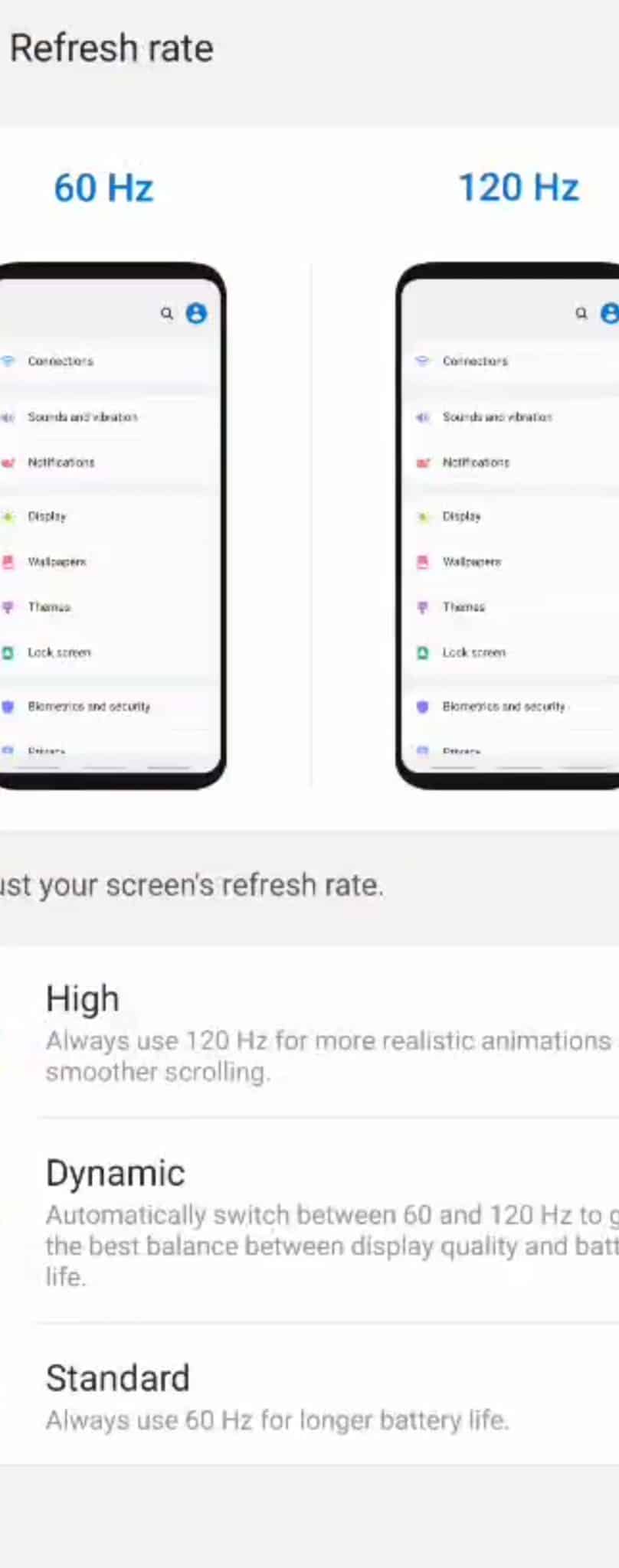Click the 120 Hz label
This screenshot has height=1568, width=619.
[x=519, y=188]
